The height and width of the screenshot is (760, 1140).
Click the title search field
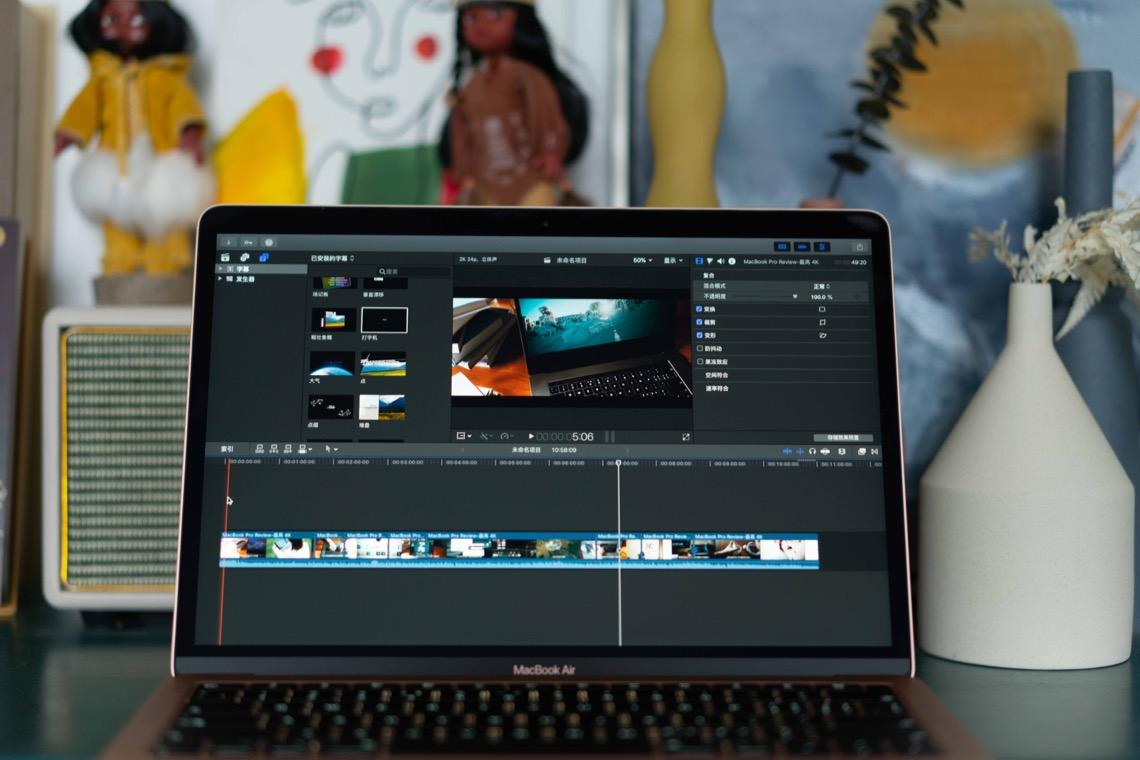(x=412, y=271)
